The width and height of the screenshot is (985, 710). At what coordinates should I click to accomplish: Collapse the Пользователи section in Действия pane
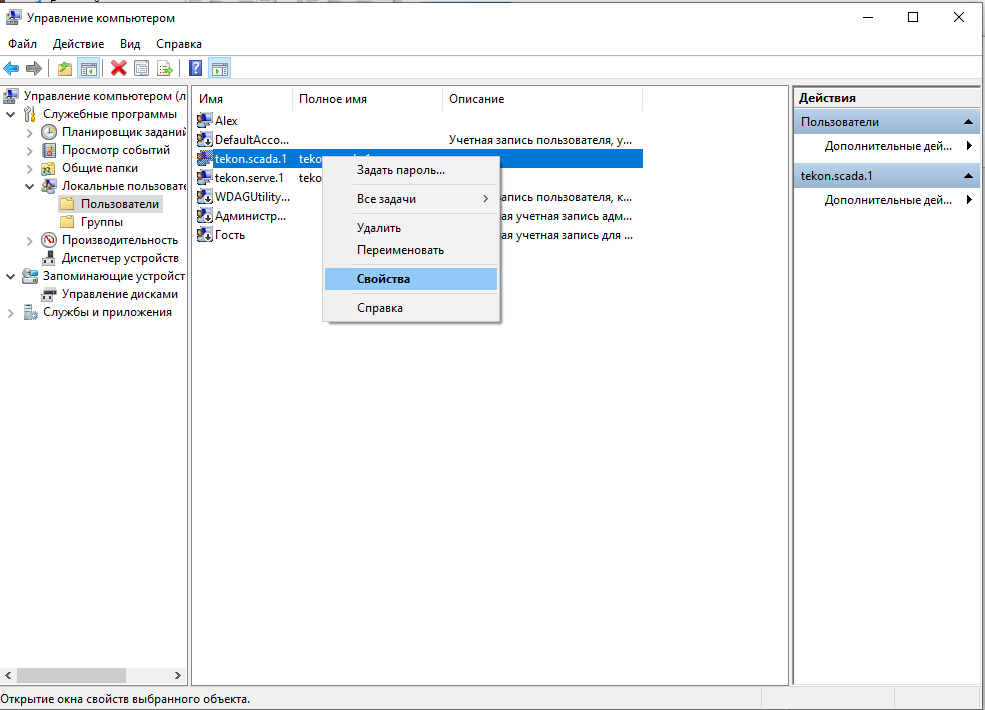(968, 122)
